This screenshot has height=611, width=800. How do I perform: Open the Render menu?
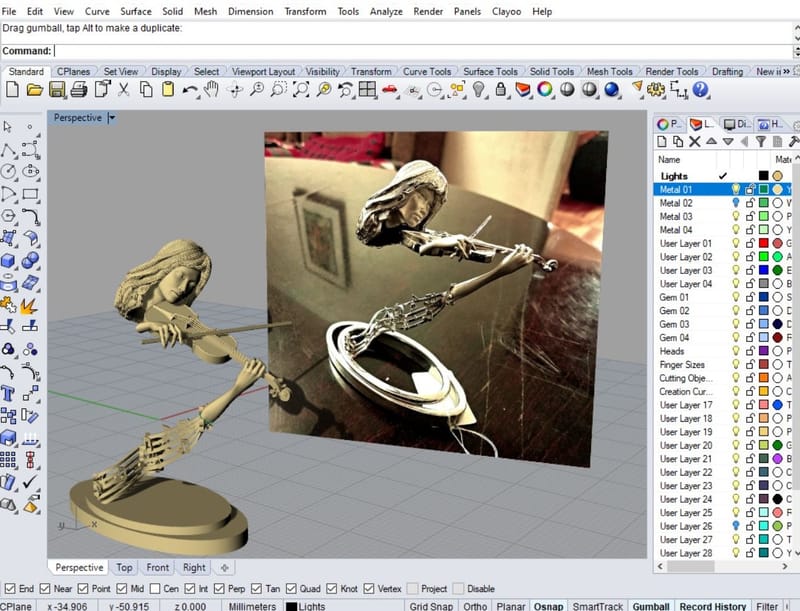pyautogui.click(x=427, y=11)
